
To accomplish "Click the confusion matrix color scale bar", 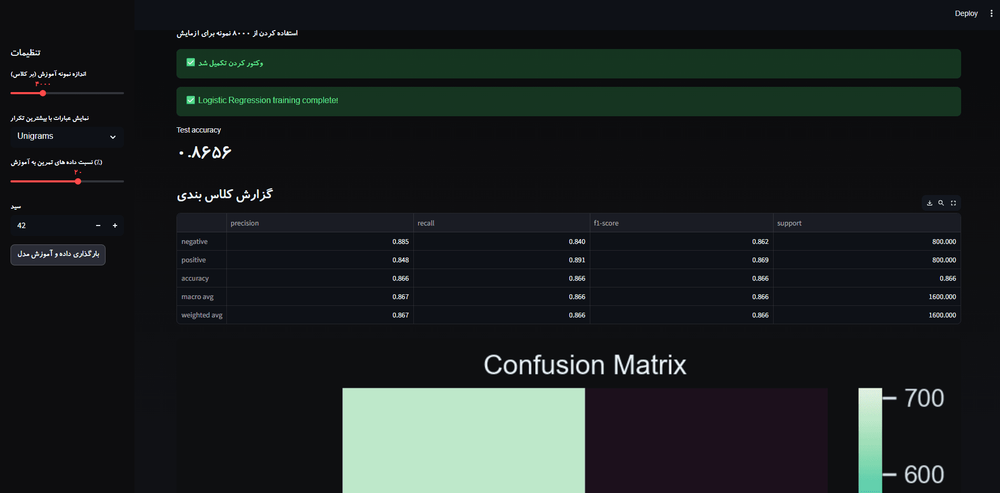I will point(870,440).
